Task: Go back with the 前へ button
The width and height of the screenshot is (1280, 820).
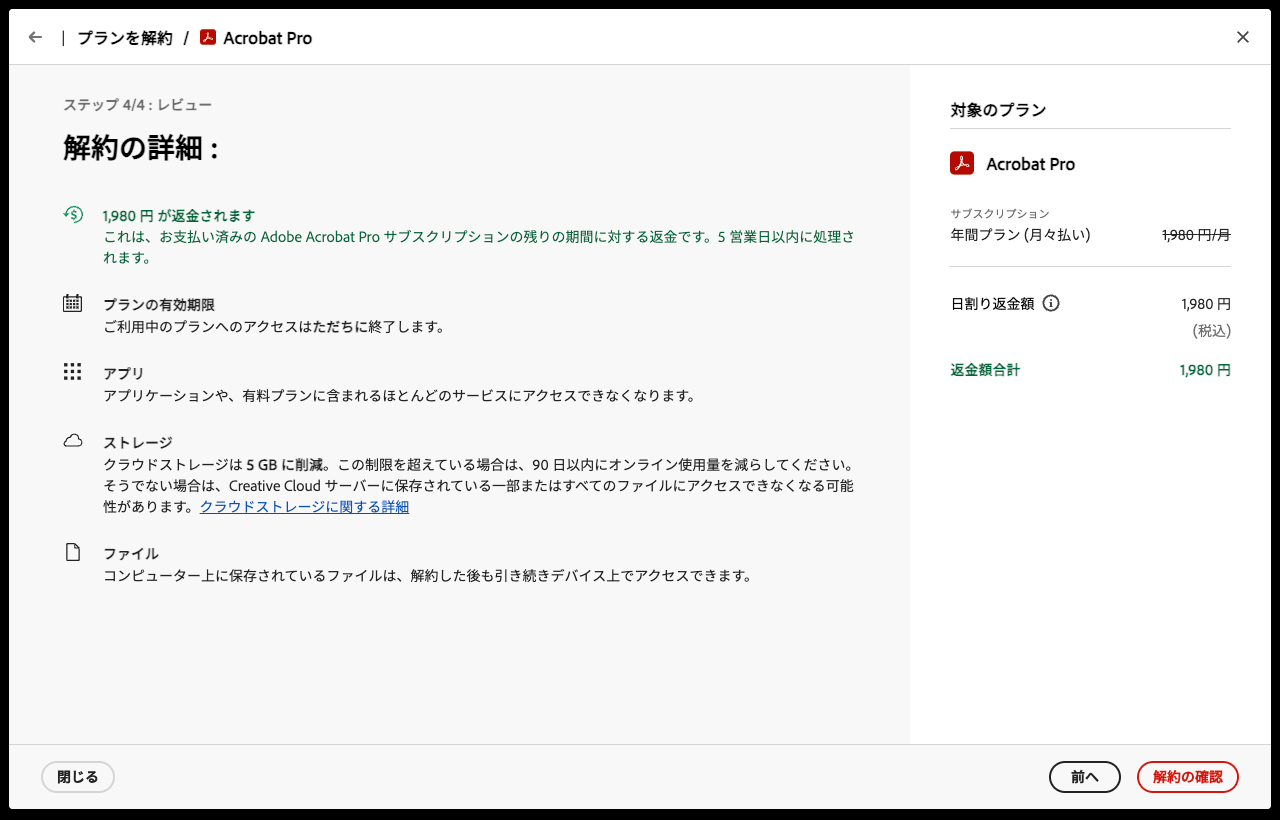Action: (1085, 777)
